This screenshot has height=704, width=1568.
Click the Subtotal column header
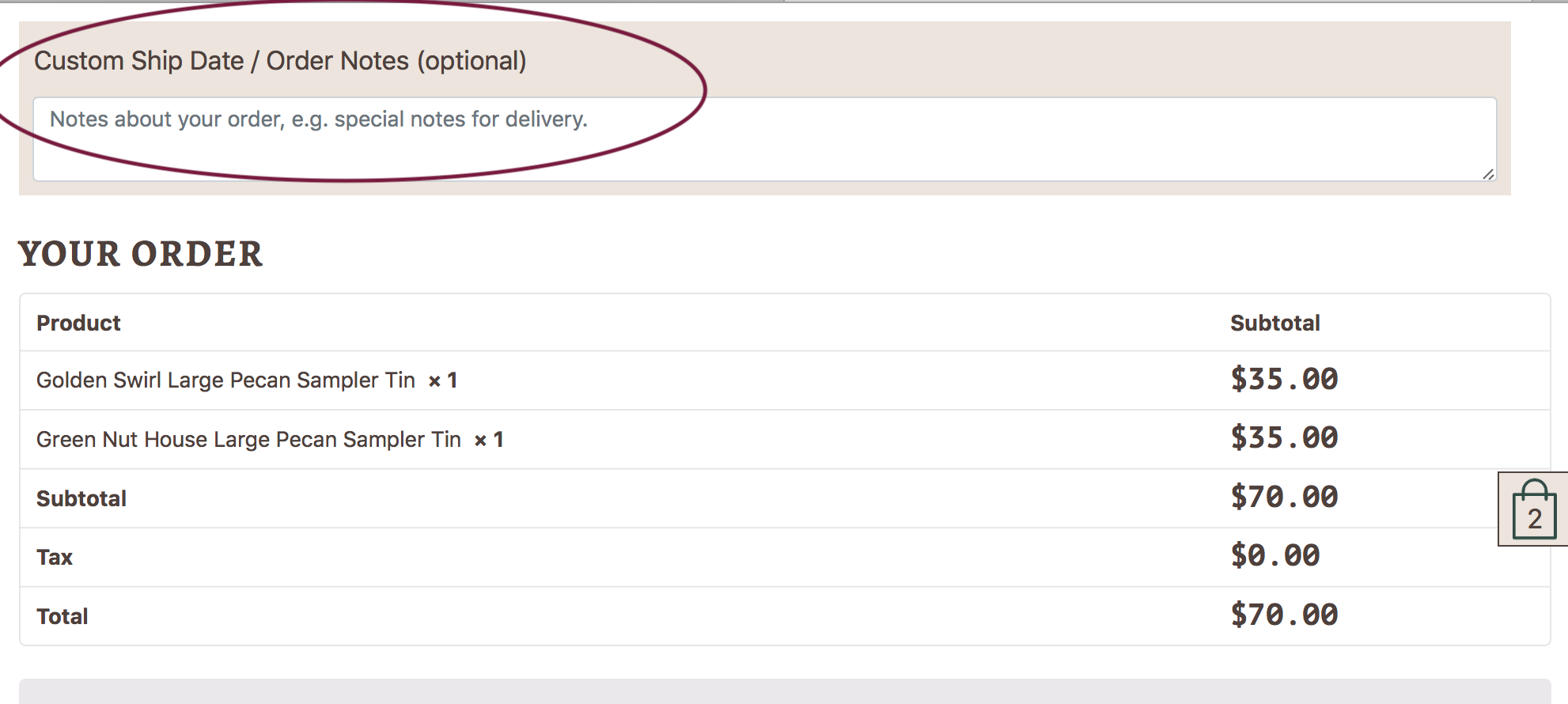click(x=1274, y=323)
